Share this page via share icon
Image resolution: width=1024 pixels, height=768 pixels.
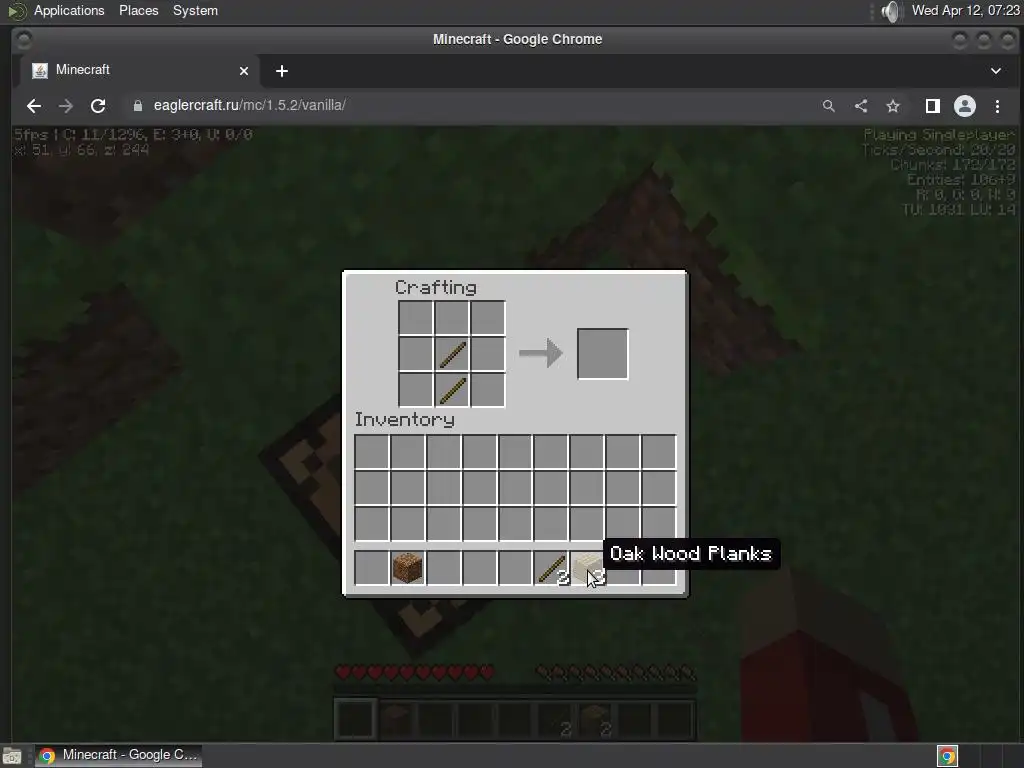tap(861, 106)
